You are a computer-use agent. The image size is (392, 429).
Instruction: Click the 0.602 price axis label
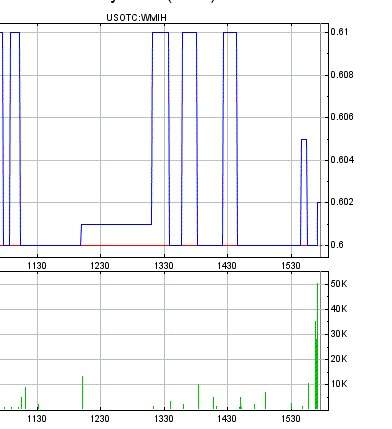(342, 202)
